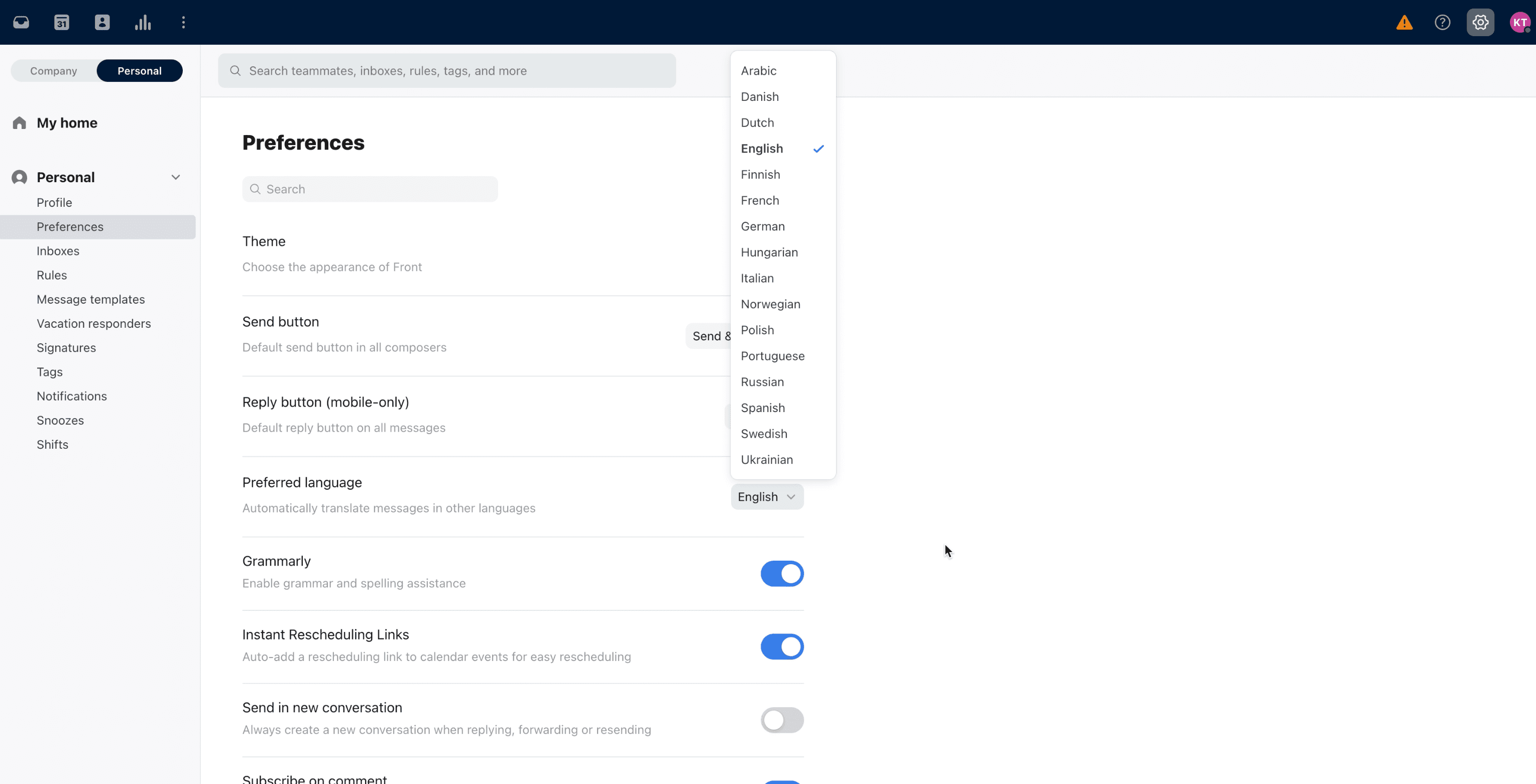
Task: Choose German from the language list
Action: (782, 226)
